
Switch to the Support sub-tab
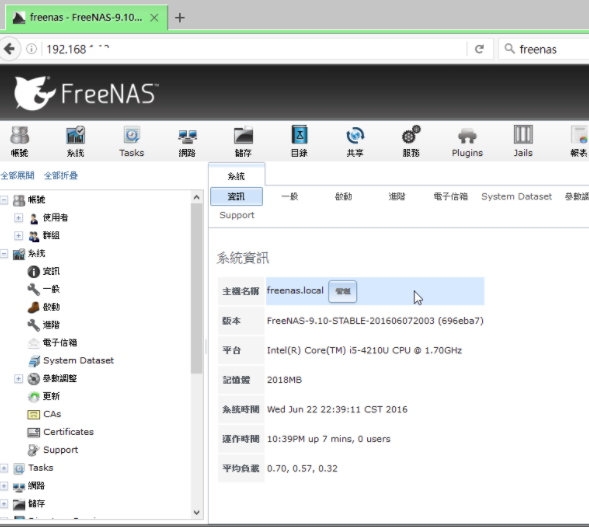(237, 215)
